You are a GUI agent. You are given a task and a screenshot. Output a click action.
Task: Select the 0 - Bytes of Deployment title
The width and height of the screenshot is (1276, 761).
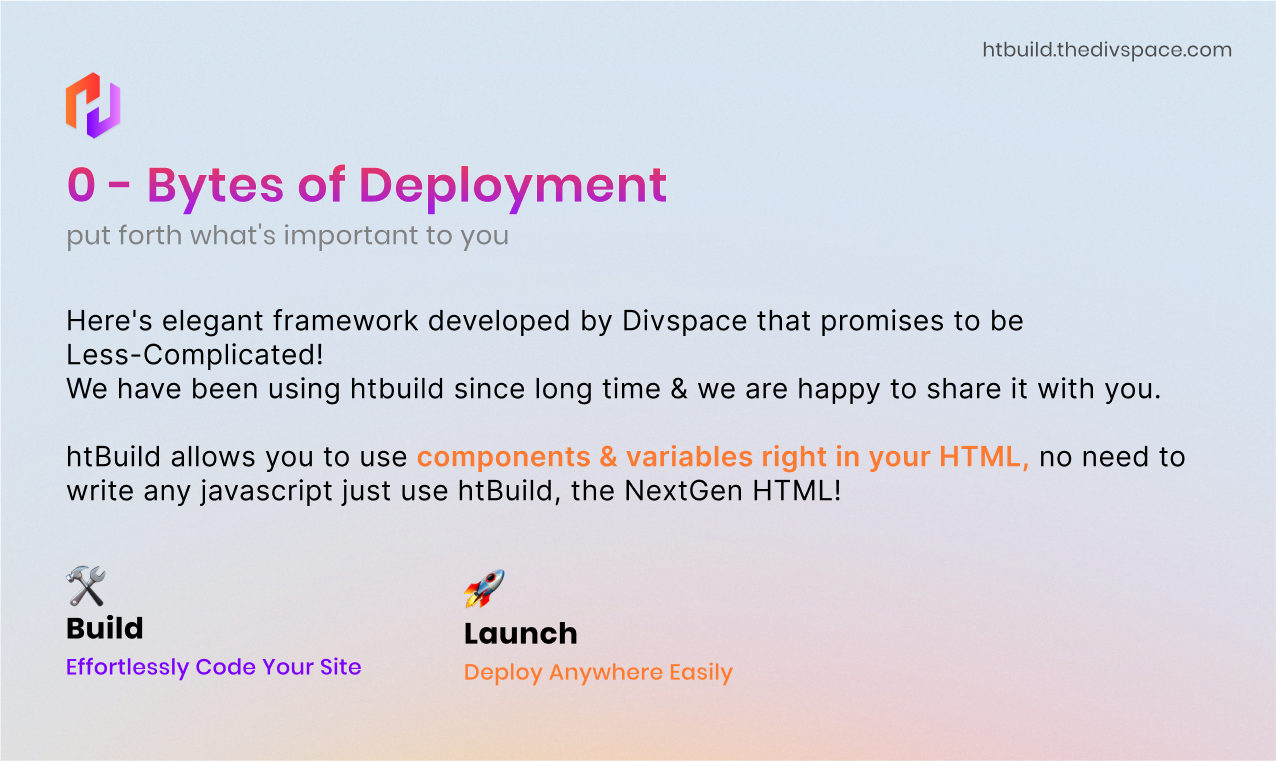point(366,185)
